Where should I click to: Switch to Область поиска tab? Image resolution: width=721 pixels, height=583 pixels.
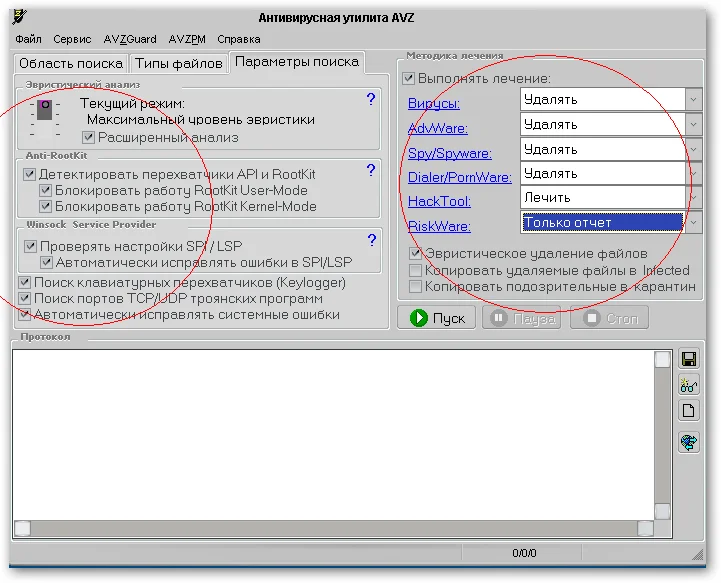(71, 63)
